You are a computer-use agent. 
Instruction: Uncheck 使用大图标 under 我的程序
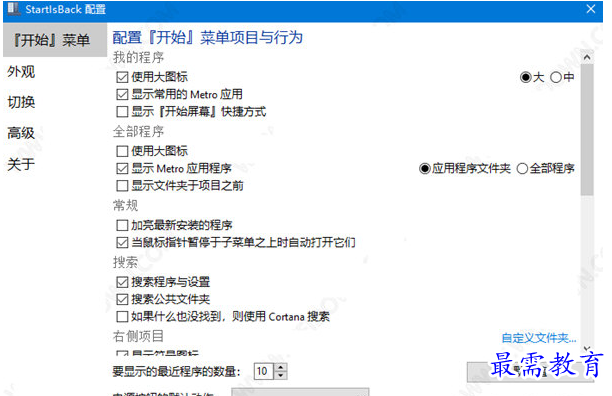[122, 77]
